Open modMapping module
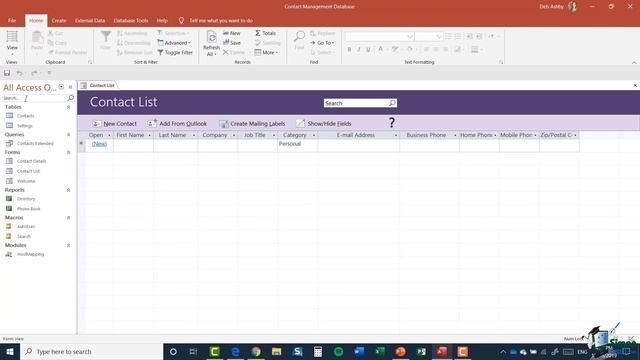 (x=30, y=254)
